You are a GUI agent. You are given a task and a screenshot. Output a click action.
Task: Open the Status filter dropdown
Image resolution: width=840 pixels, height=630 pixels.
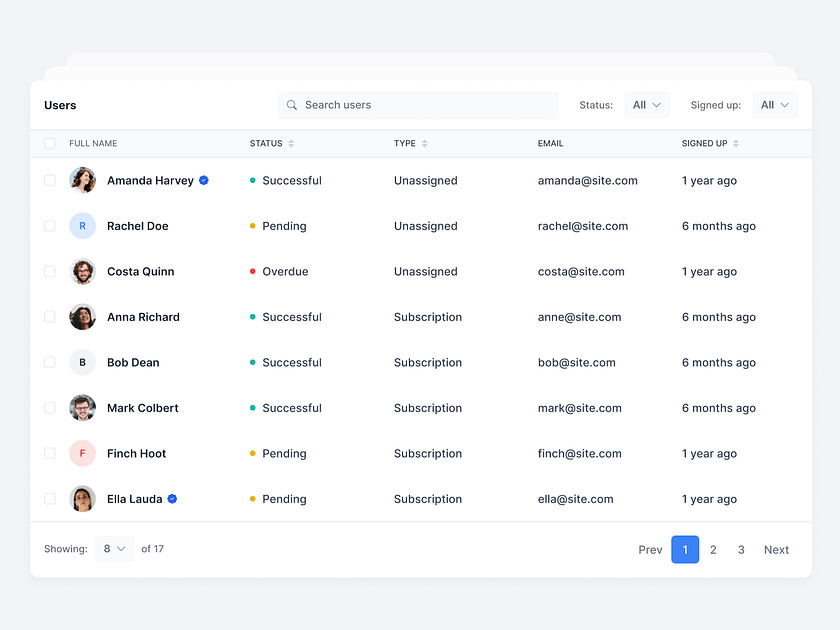click(647, 104)
